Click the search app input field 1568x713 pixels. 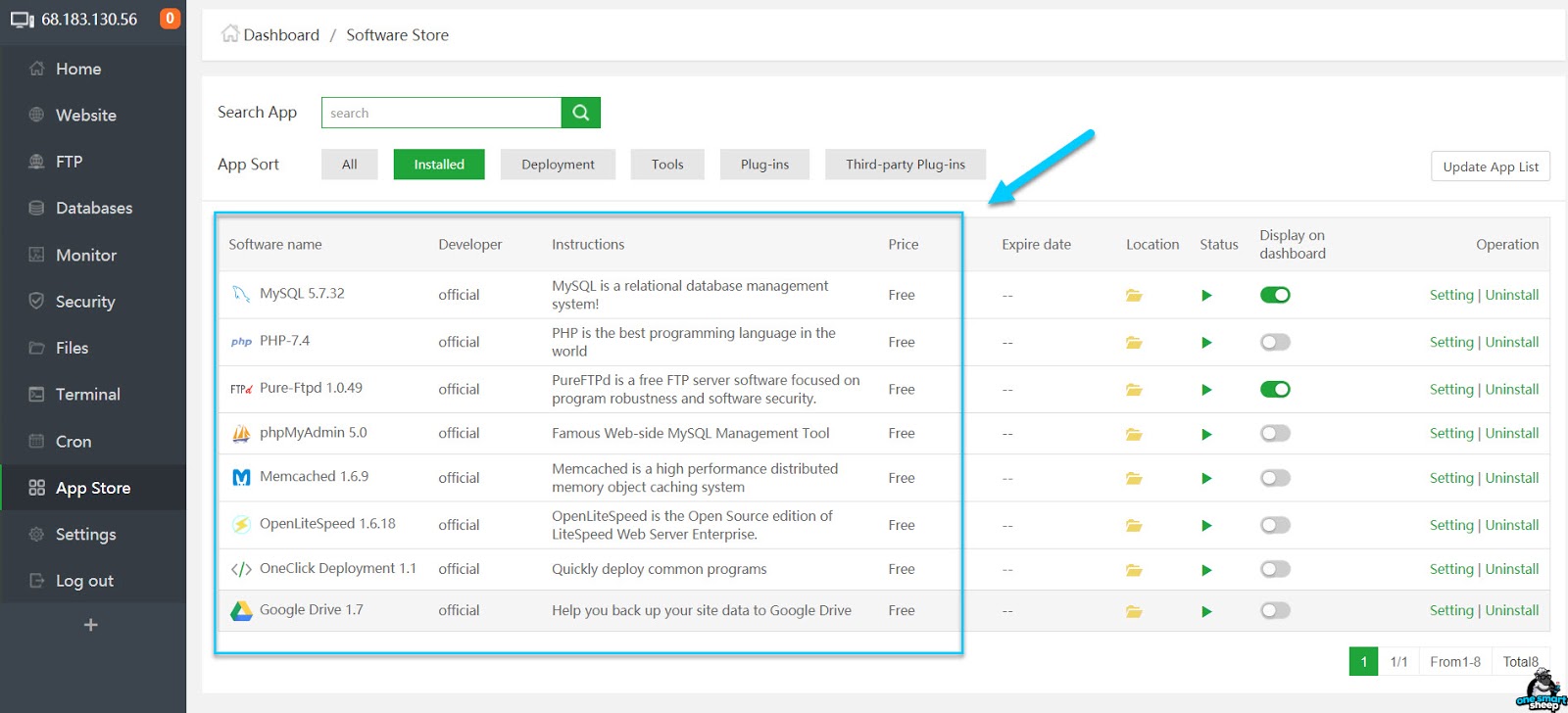tap(441, 113)
